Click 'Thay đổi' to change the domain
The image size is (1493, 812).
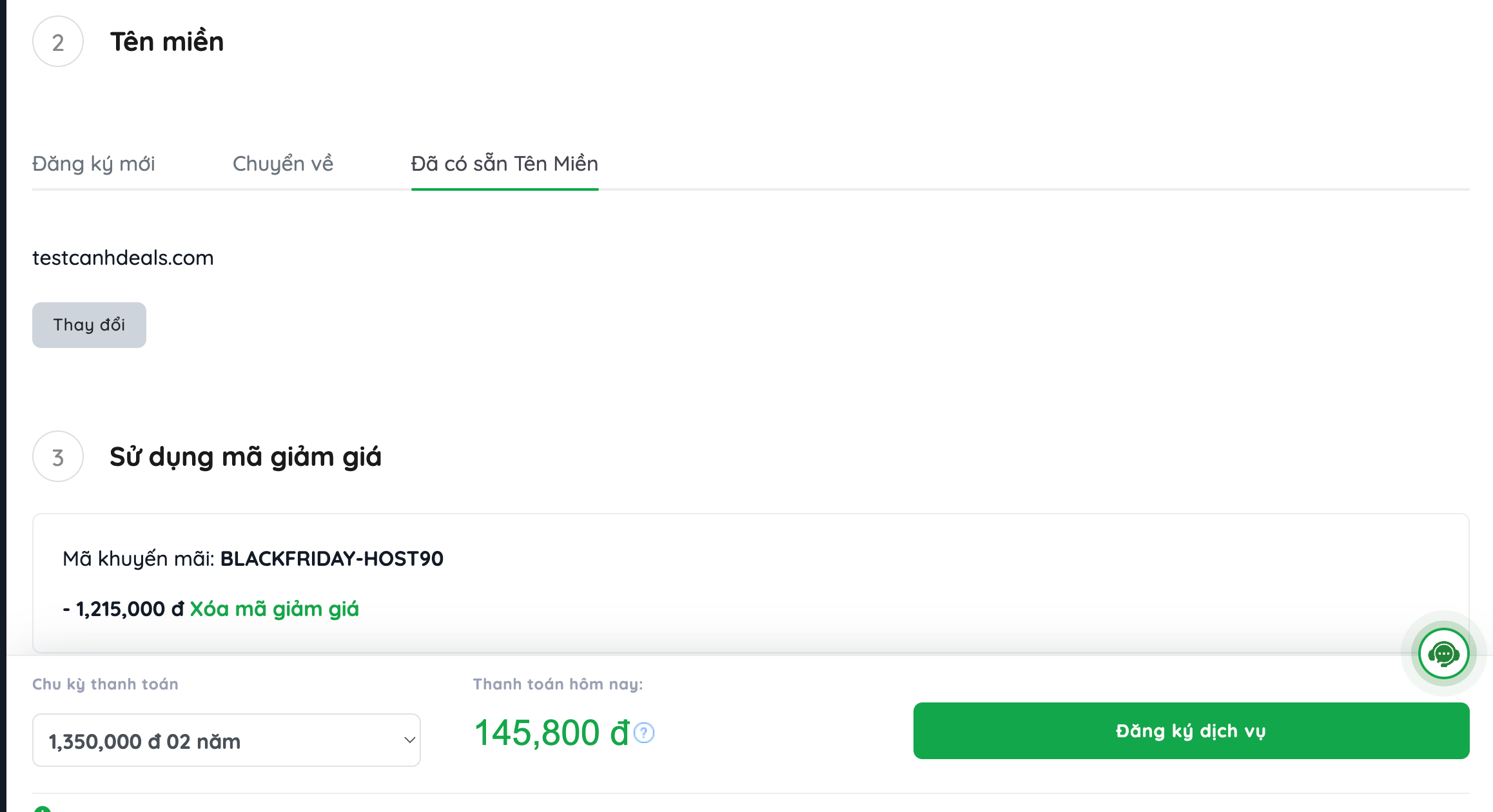click(88, 325)
